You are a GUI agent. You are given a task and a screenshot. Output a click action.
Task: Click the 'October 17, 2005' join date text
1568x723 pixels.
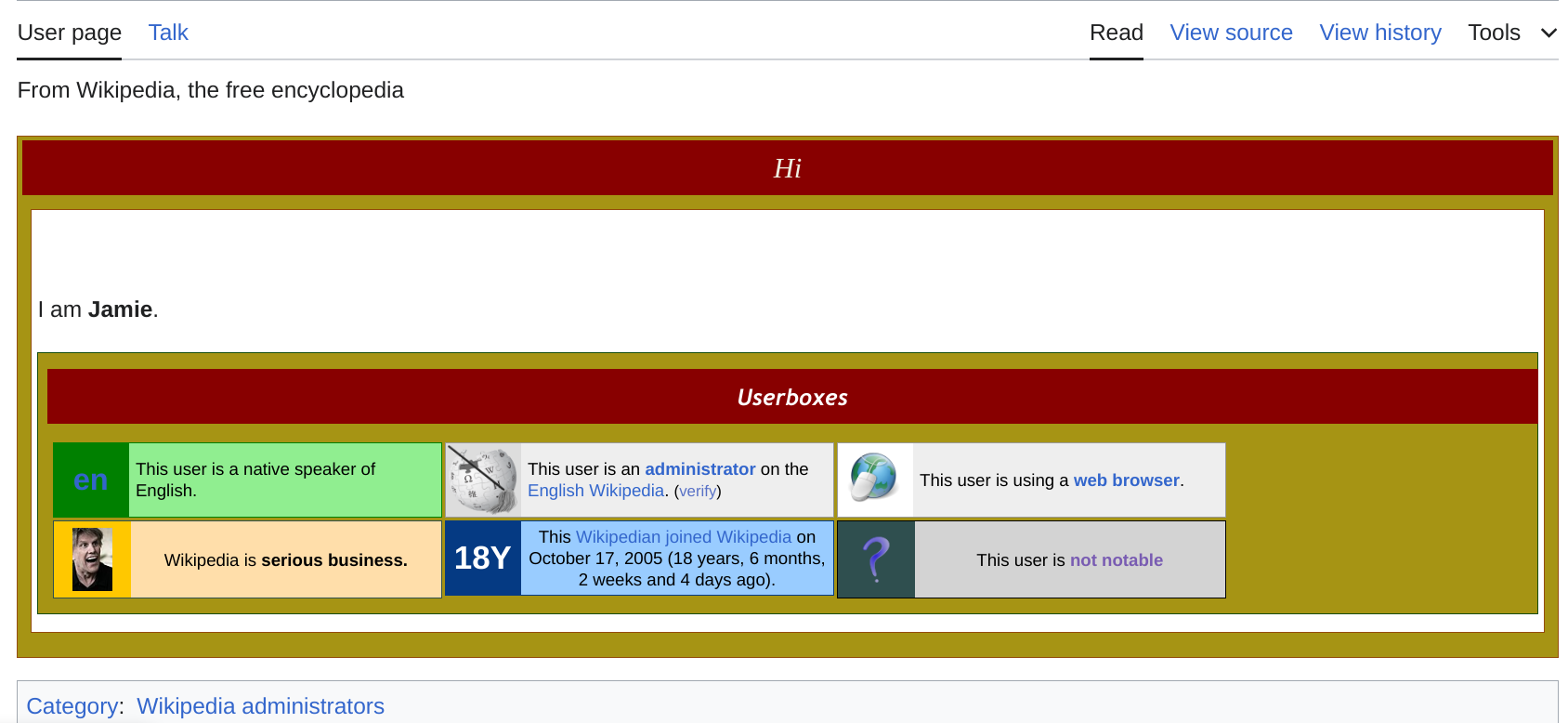click(595, 559)
